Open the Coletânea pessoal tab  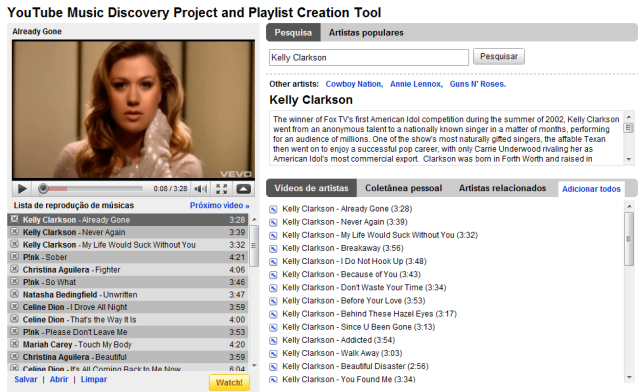coord(403,188)
